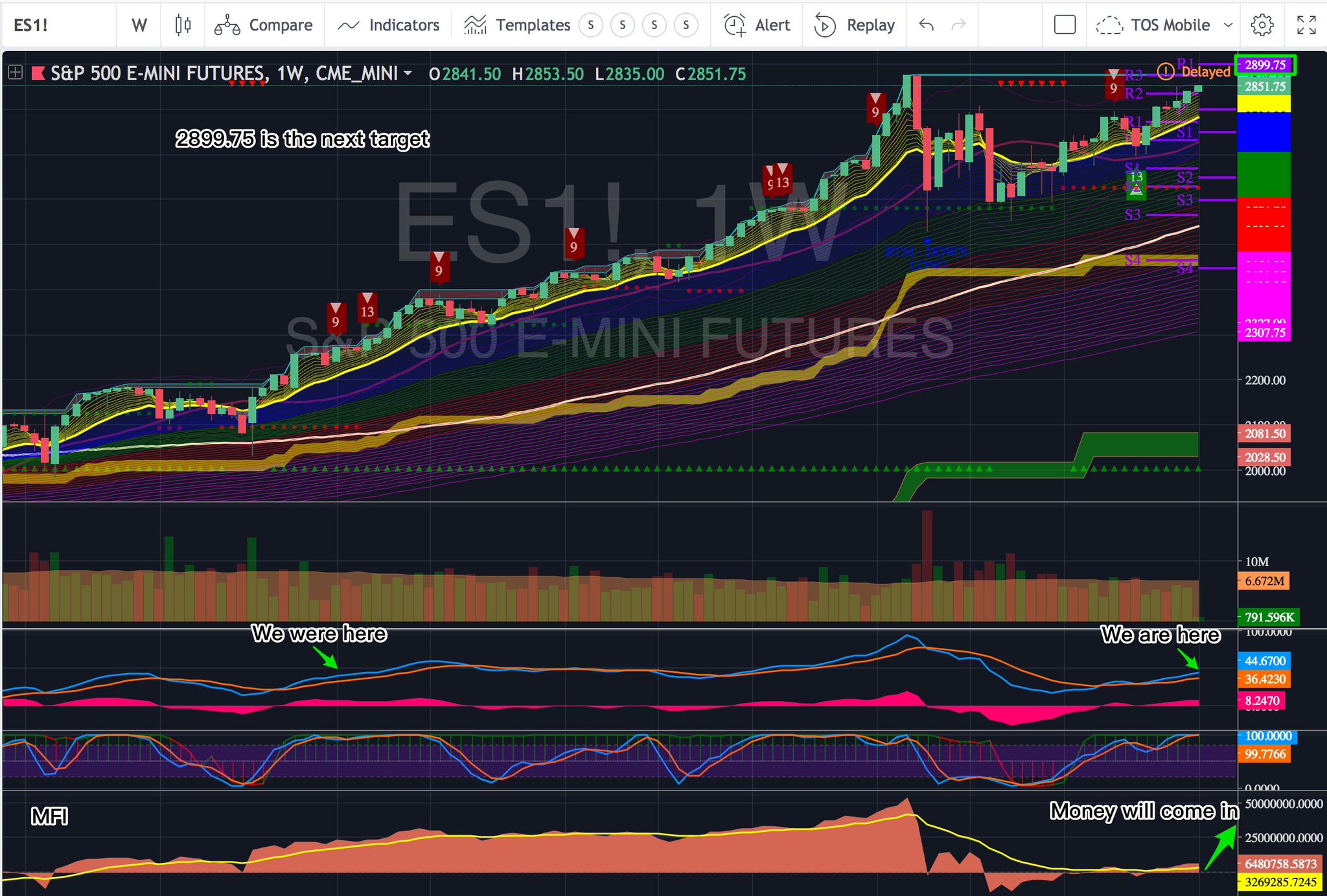Image resolution: width=1327 pixels, height=896 pixels.
Task: Select the MFI text label
Action: [49, 816]
